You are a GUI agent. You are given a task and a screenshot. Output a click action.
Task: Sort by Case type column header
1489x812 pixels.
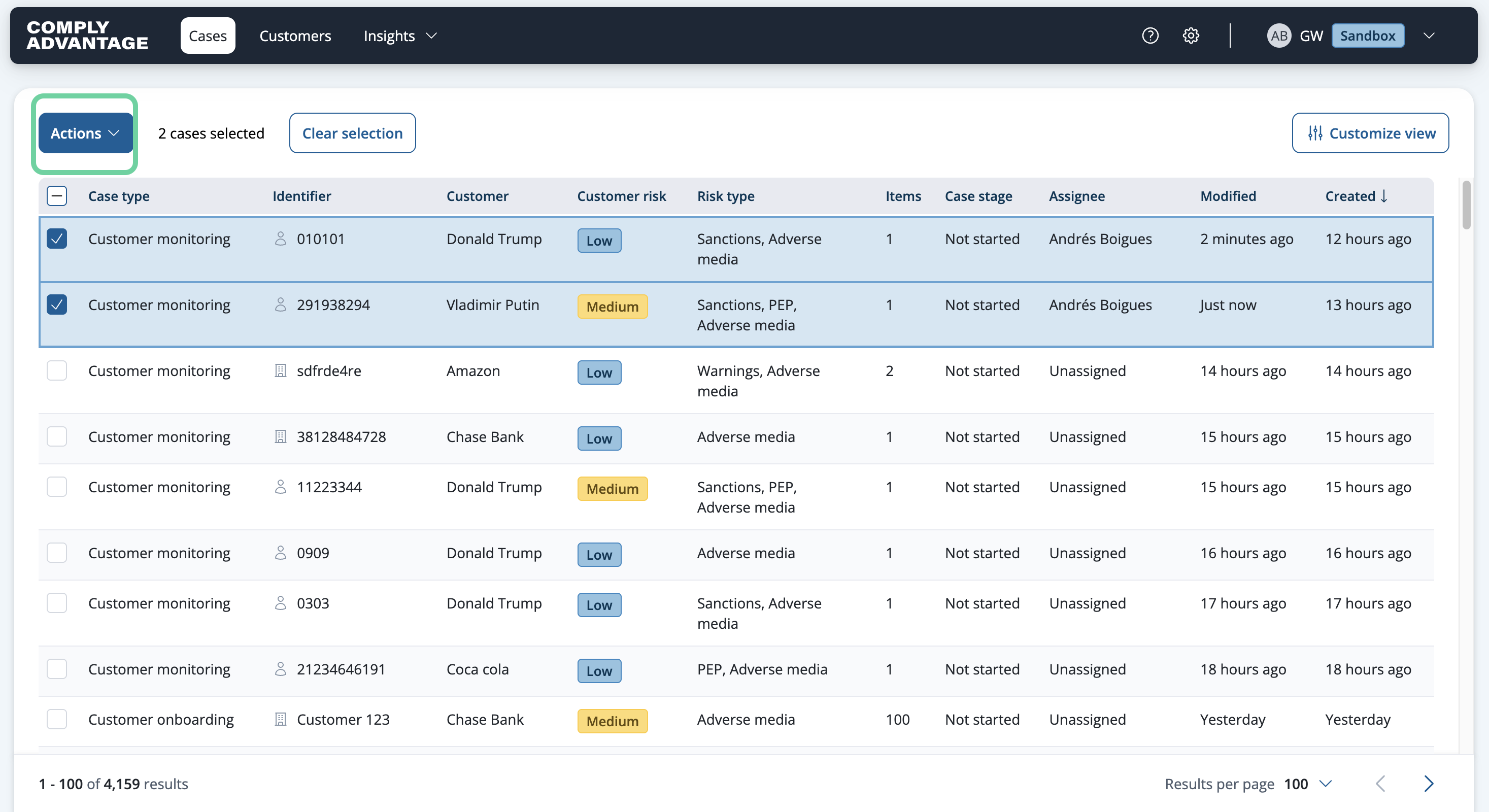coord(118,196)
